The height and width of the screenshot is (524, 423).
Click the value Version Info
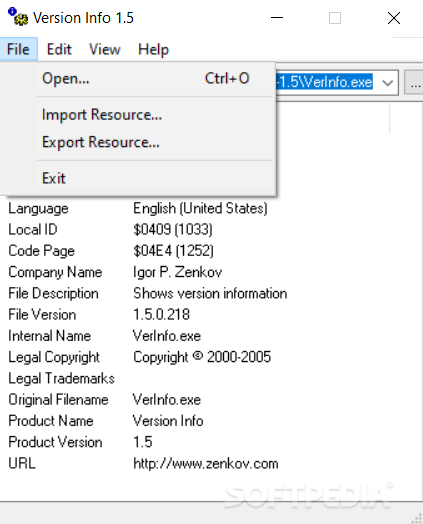coord(168,421)
